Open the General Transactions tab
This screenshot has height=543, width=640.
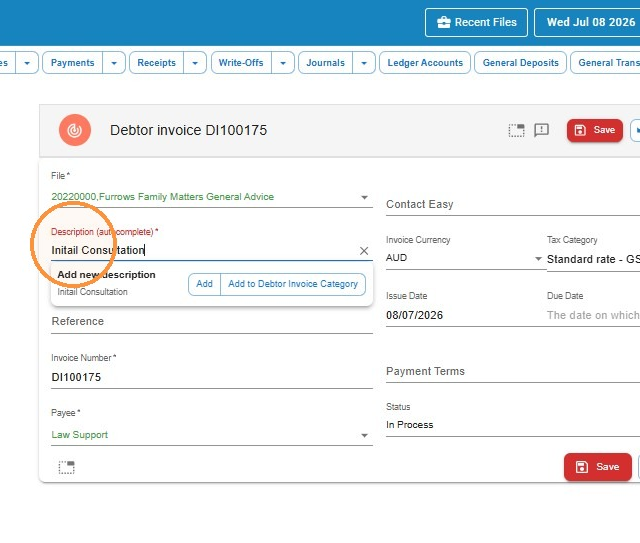point(606,62)
